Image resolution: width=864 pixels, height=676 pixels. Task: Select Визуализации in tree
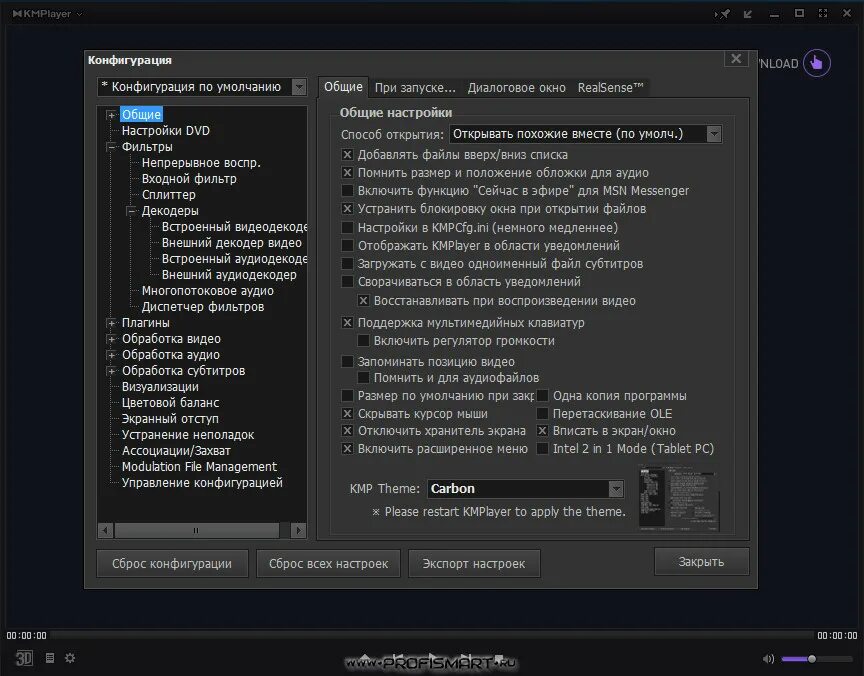(160, 386)
